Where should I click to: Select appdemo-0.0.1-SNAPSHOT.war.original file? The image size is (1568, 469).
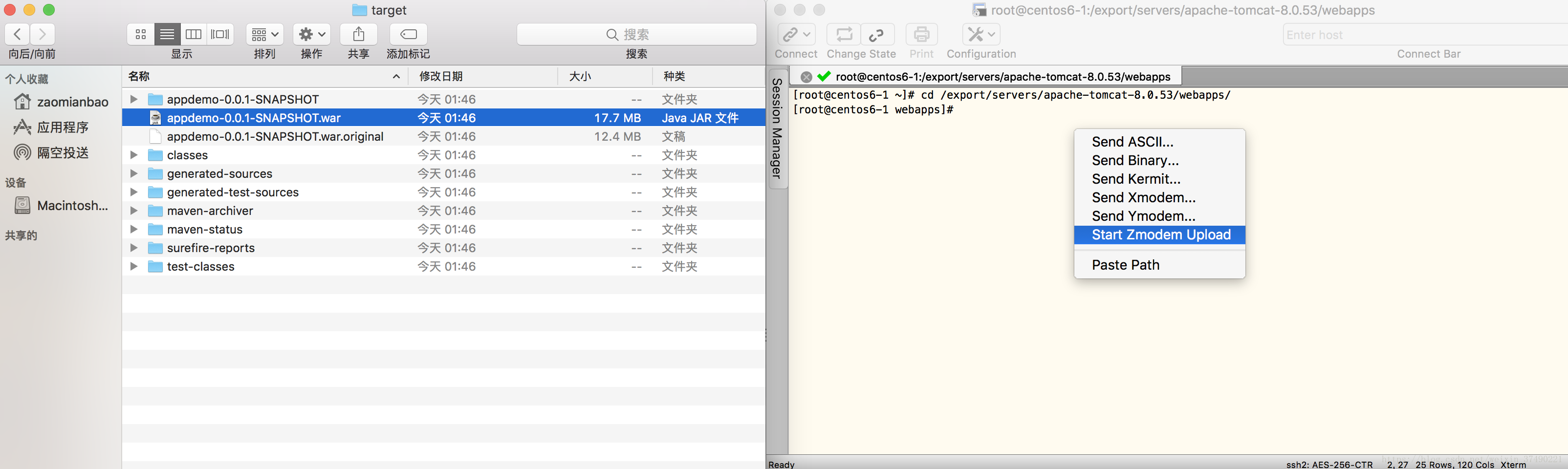click(x=275, y=136)
